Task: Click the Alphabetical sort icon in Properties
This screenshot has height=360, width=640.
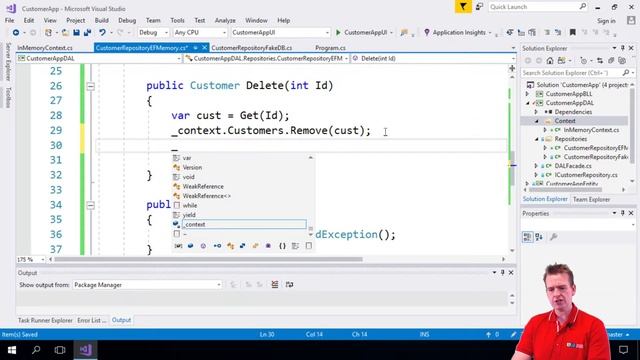Action: pyautogui.click(x=539, y=237)
